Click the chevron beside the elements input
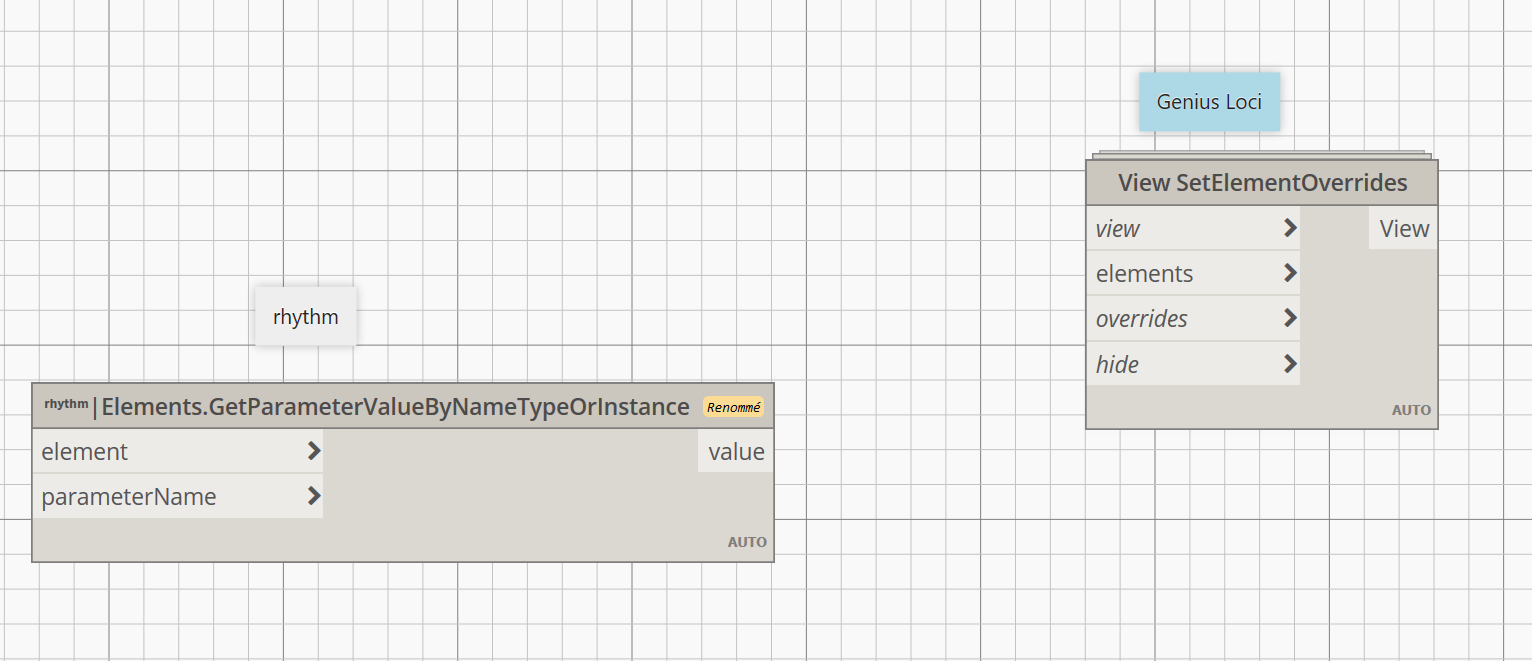The image size is (1532, 661). [1290, 273]
